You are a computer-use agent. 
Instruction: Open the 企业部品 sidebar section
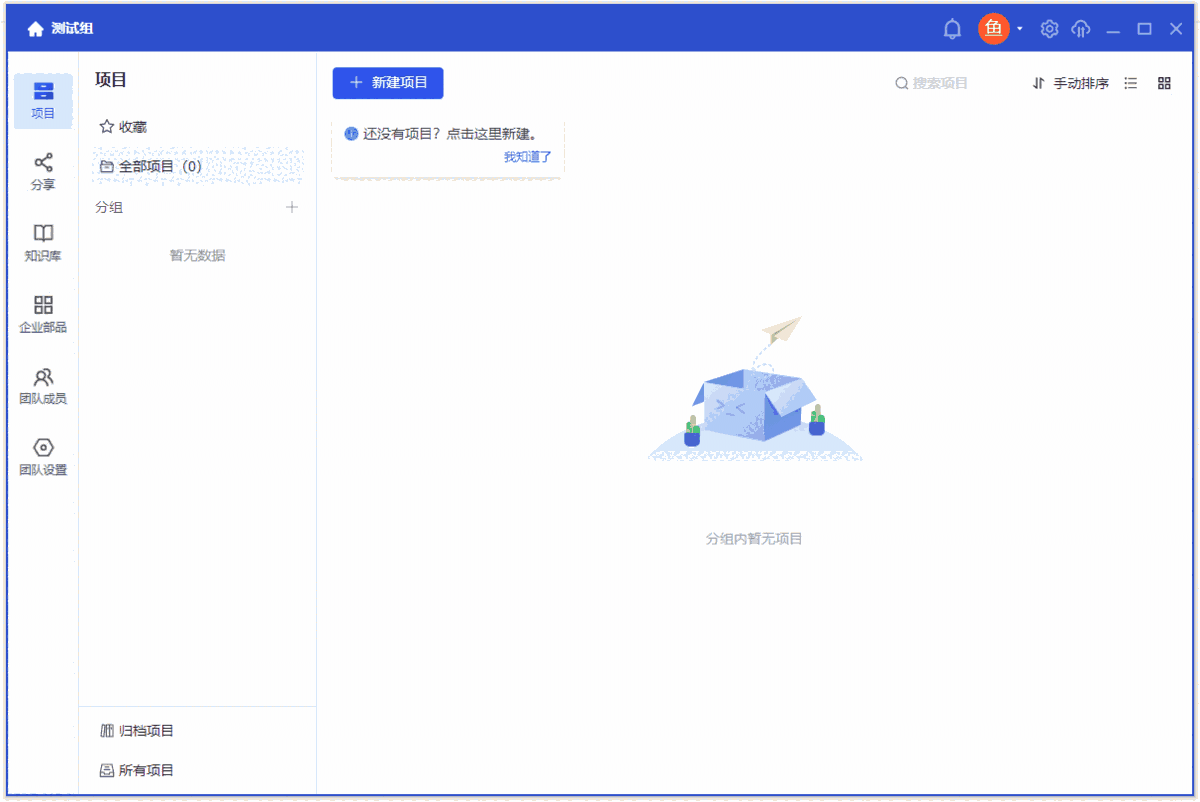pyautogui.click(x=42, y=313)
